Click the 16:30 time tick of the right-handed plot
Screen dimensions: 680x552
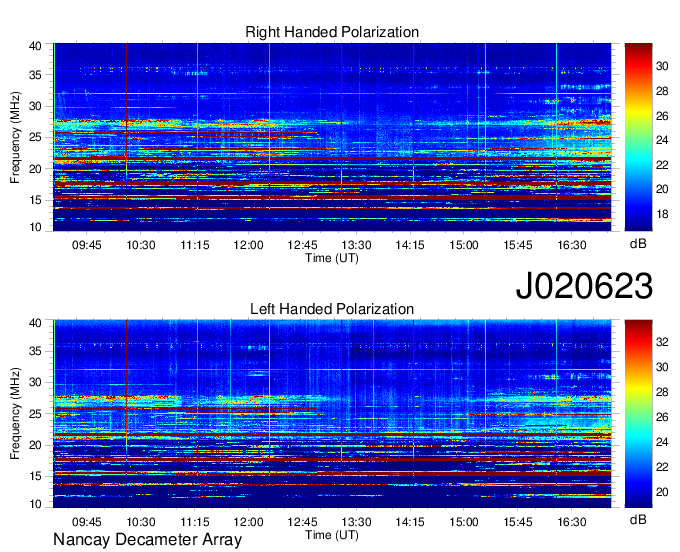point(572,245)
